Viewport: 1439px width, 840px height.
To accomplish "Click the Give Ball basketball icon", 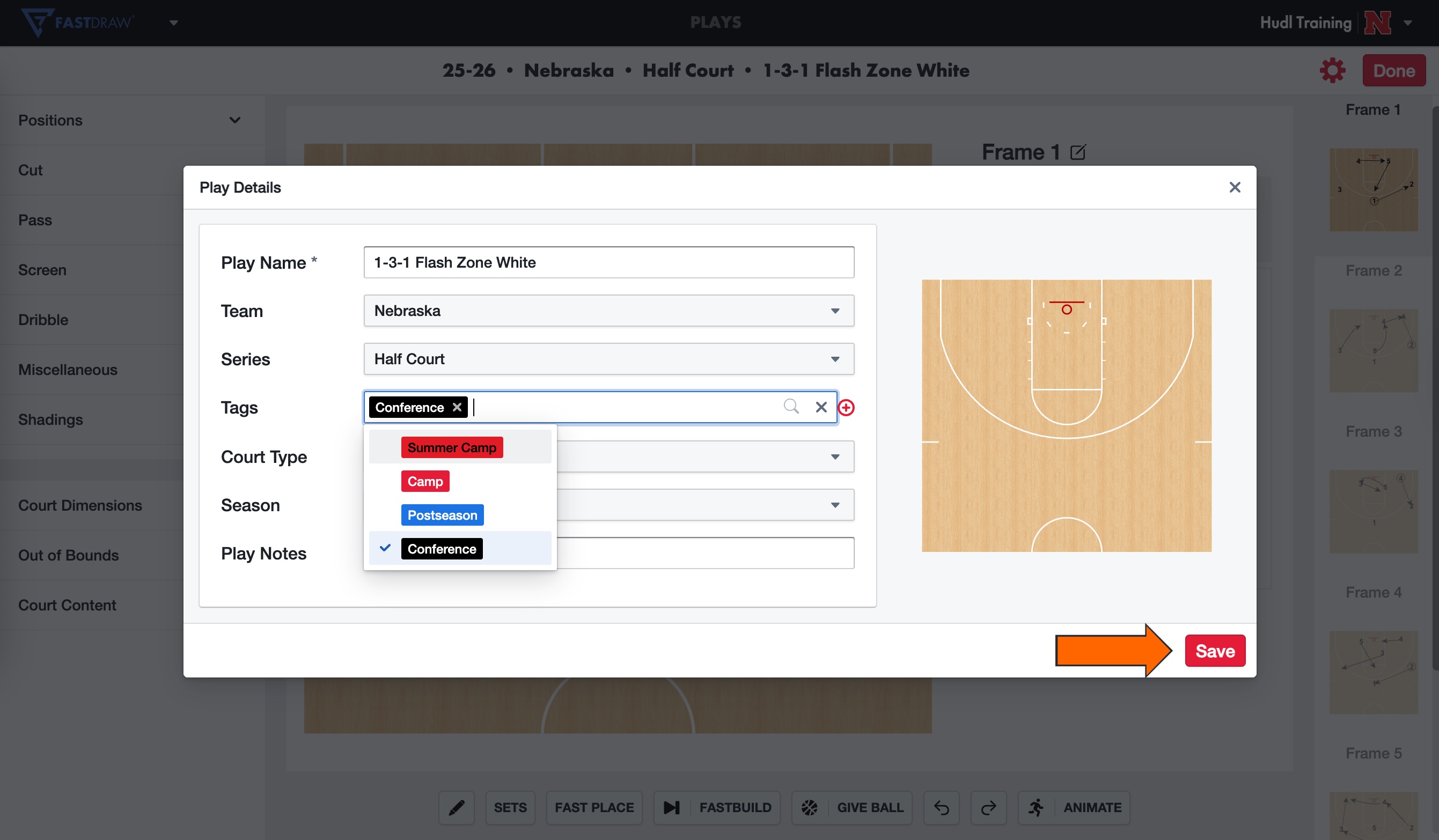I will 809,807.
